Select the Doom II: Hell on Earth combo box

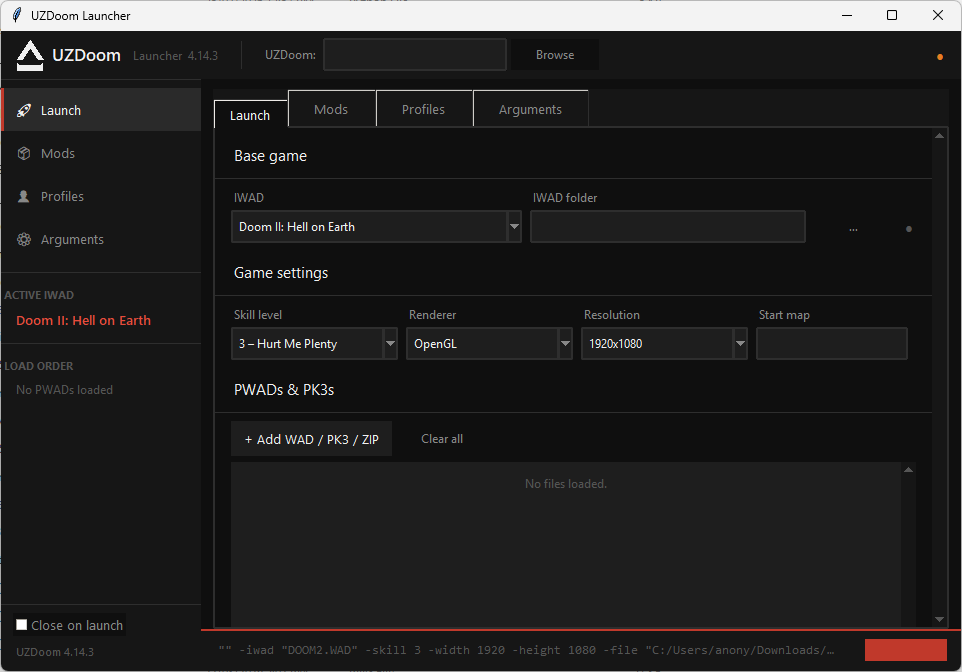click(x=376, y=226)
